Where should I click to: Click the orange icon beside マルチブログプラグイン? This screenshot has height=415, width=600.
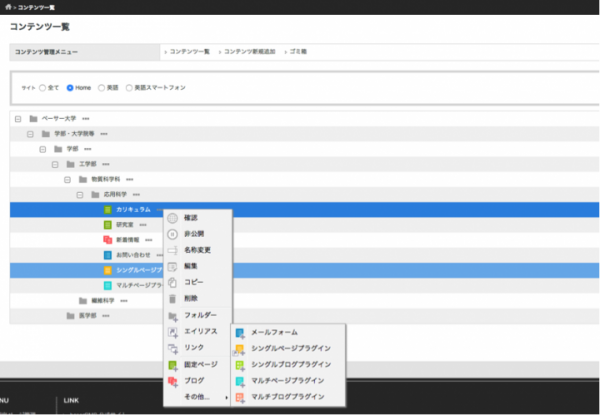pos(240,397)
